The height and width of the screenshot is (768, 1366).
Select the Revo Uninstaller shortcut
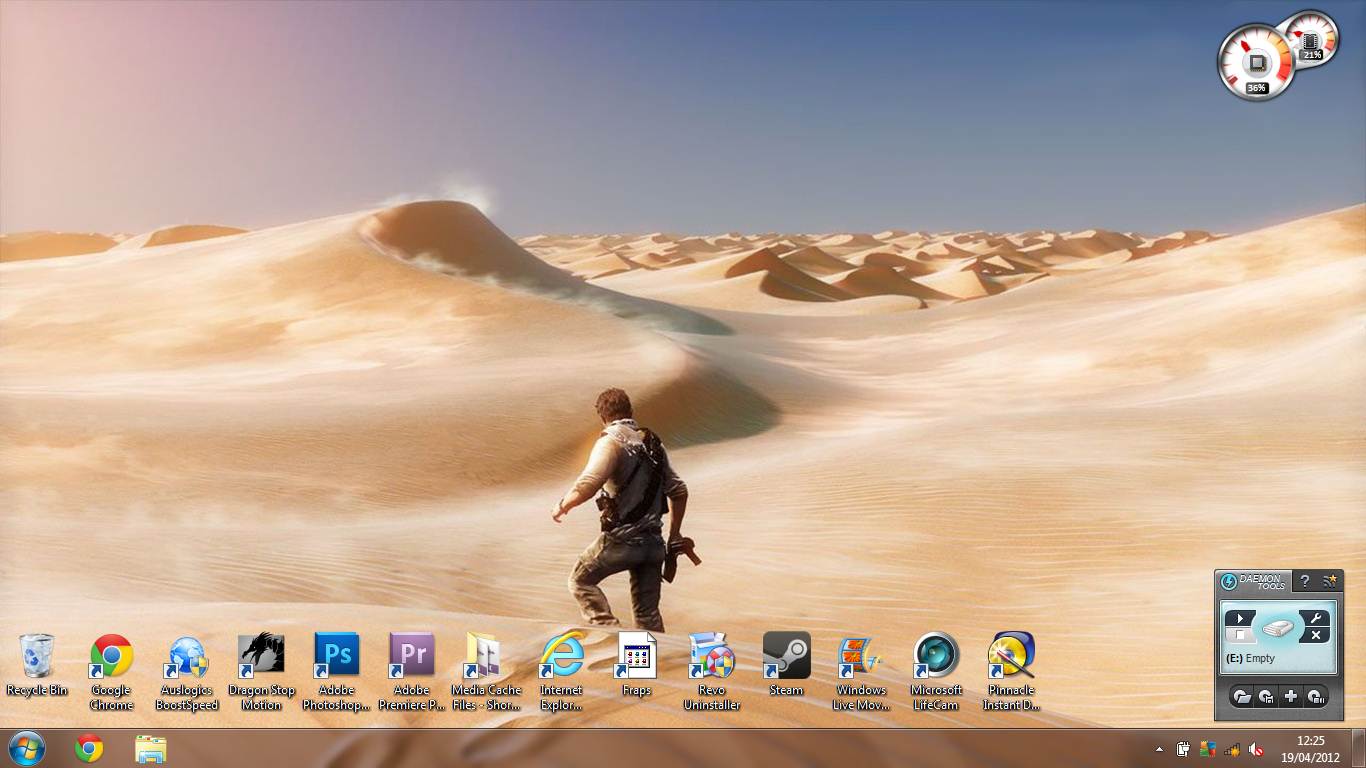click(x=711, y=656)
